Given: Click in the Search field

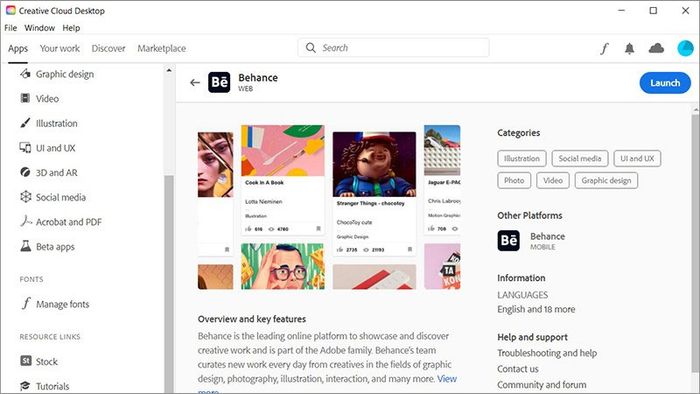Looking at the screenshot, I should coord(393,48).
